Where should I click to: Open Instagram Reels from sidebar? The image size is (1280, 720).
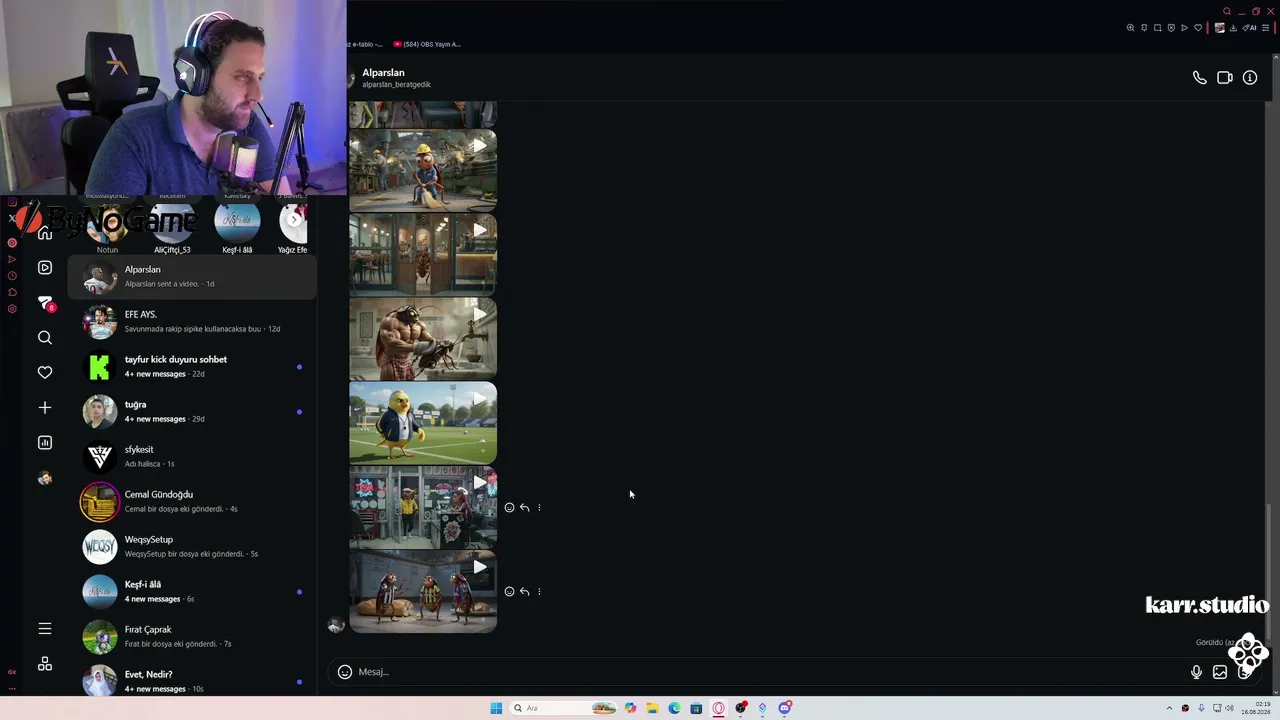(x=45, y=268)
